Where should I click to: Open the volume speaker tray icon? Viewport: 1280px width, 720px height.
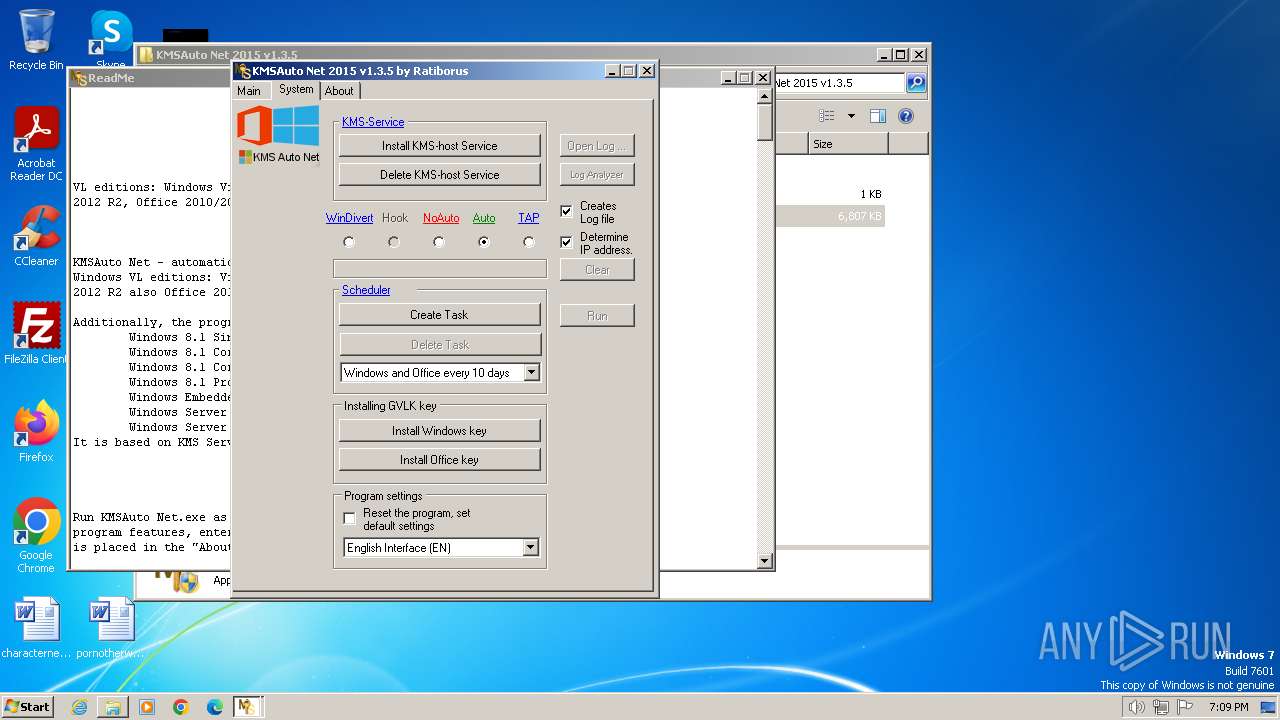pyautogui.click(x=1136, y=707)
